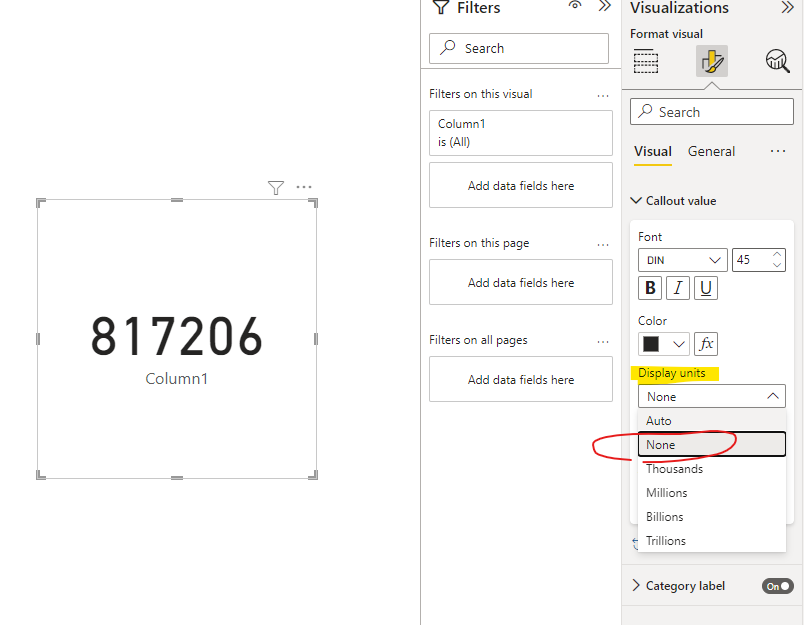
Task: Toggle italic formatting for callout value
Action: tap(678, 288)
